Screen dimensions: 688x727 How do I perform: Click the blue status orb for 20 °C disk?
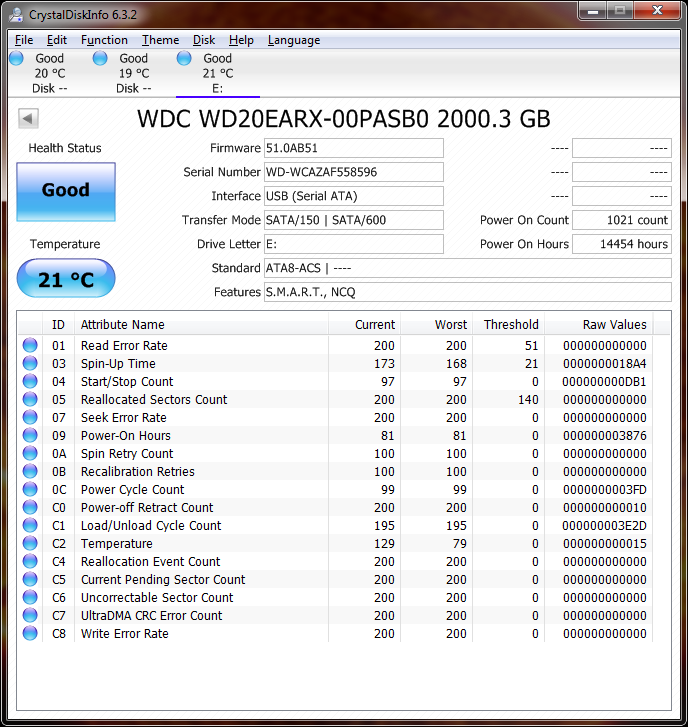pyautogui.click(x=16, y=58)
